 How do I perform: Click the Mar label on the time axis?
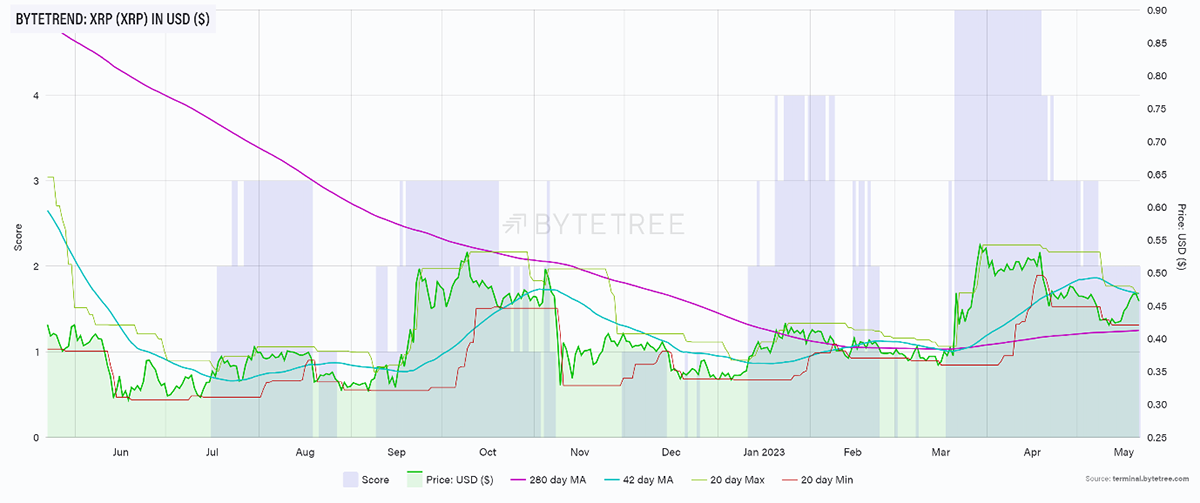tap(940, 452)
